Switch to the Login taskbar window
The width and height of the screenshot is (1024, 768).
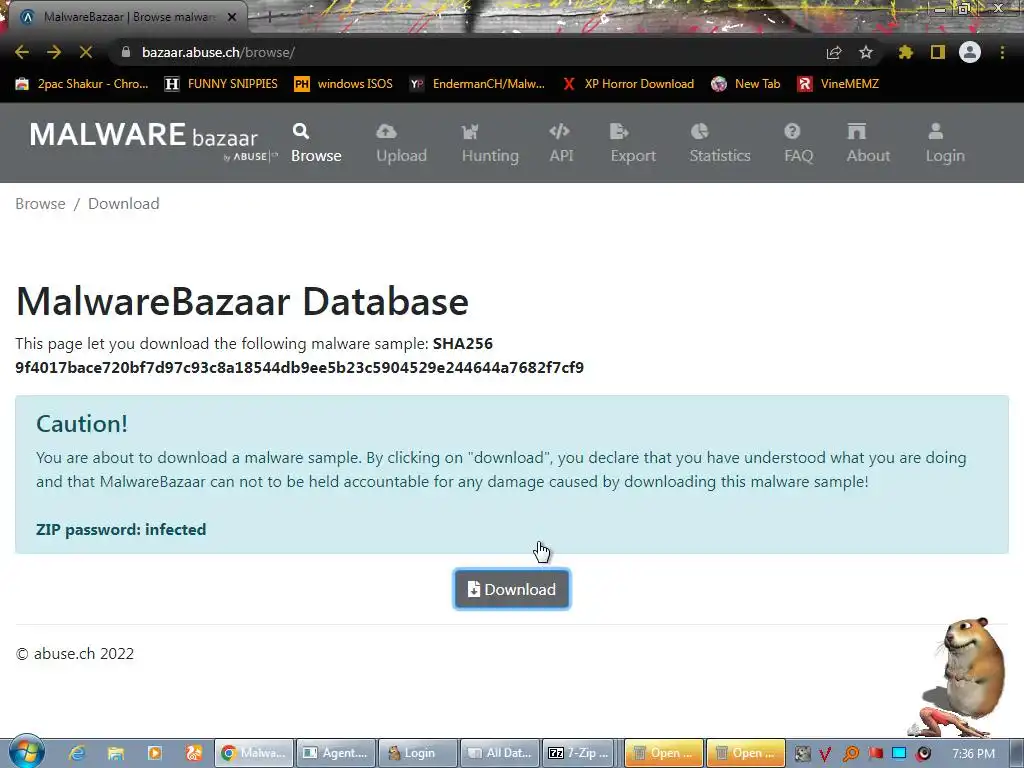[418, 753]
